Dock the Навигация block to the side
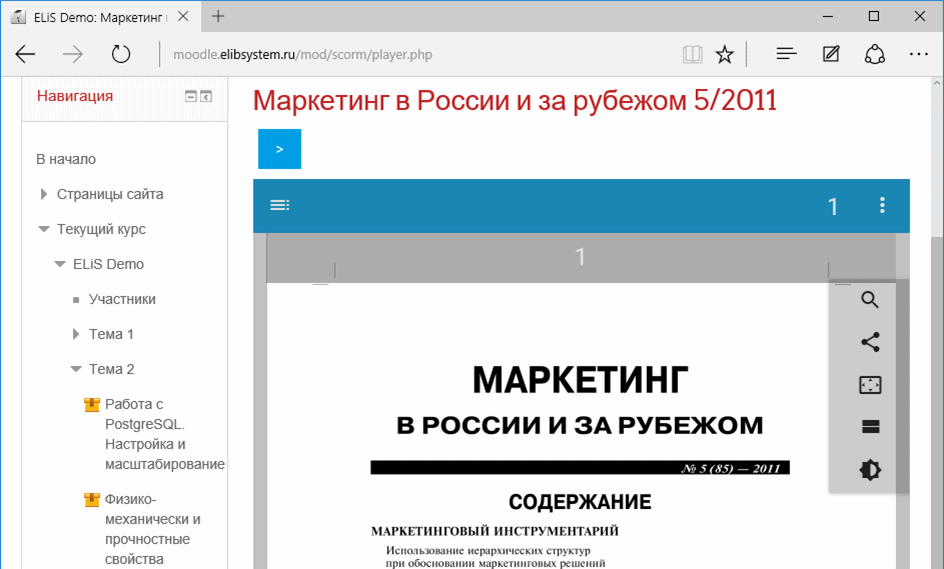Viewport: 944px width, 569px height. click(206, 96)
